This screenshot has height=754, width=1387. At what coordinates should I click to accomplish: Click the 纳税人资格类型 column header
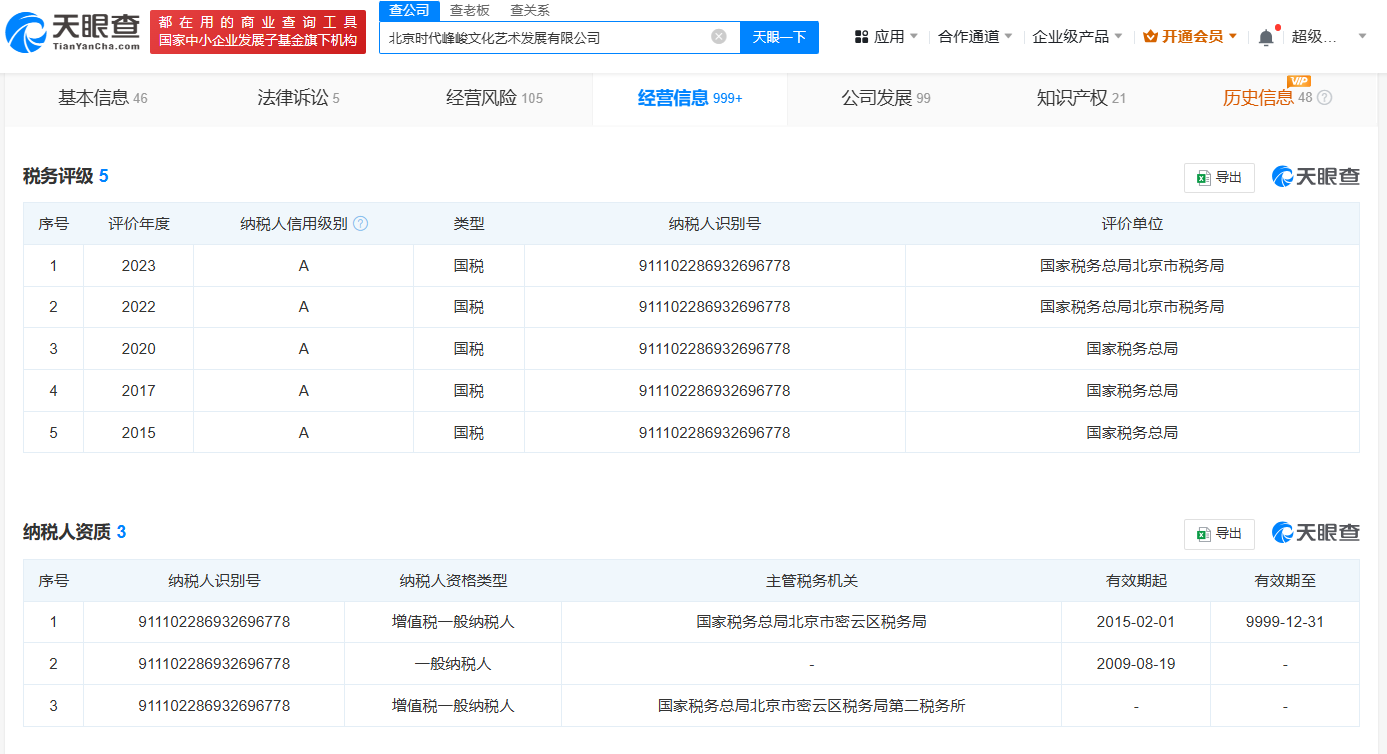[453, 580]
